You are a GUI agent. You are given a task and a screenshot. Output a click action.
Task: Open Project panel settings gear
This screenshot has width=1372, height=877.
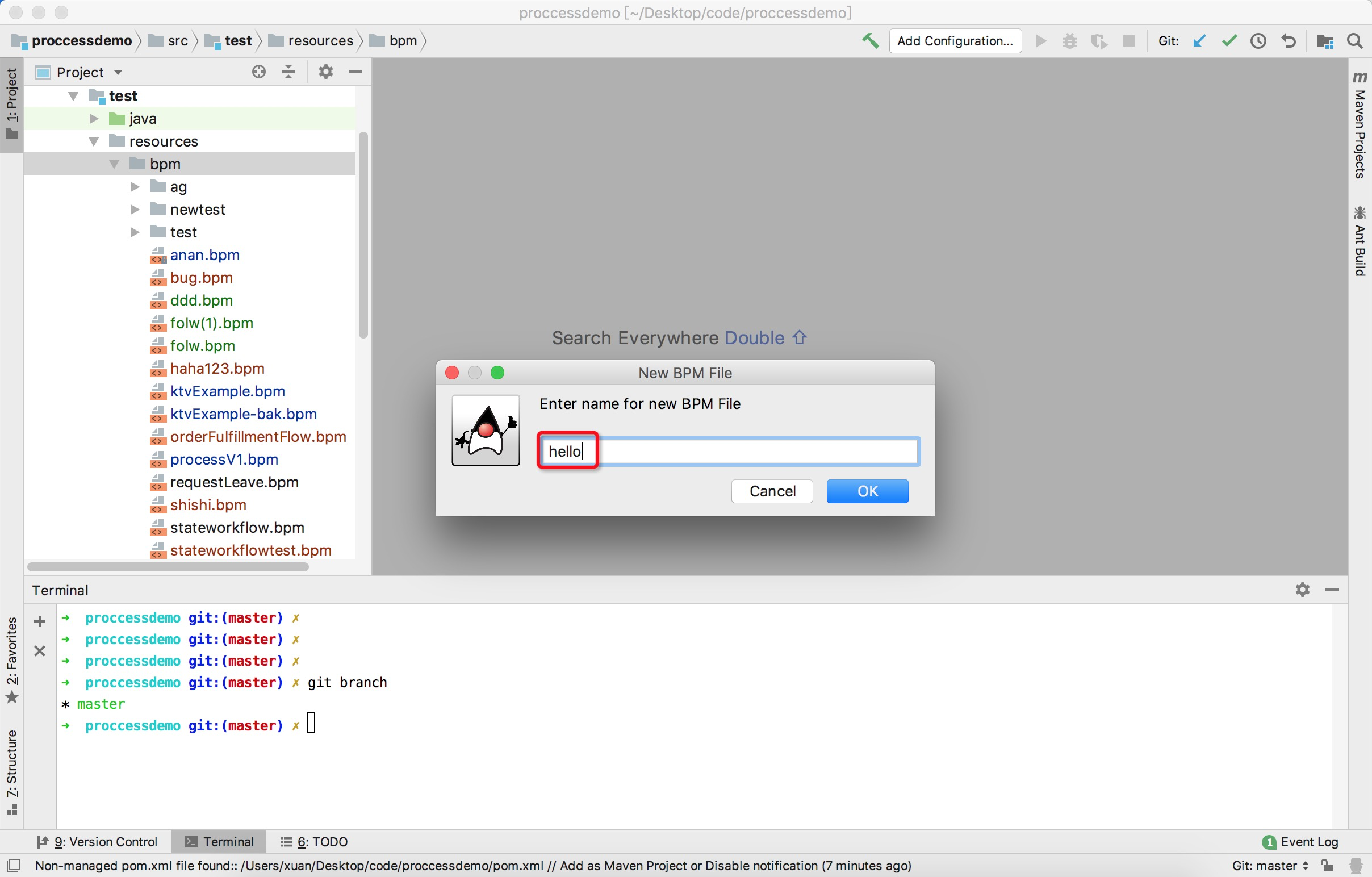pos(325,72)
